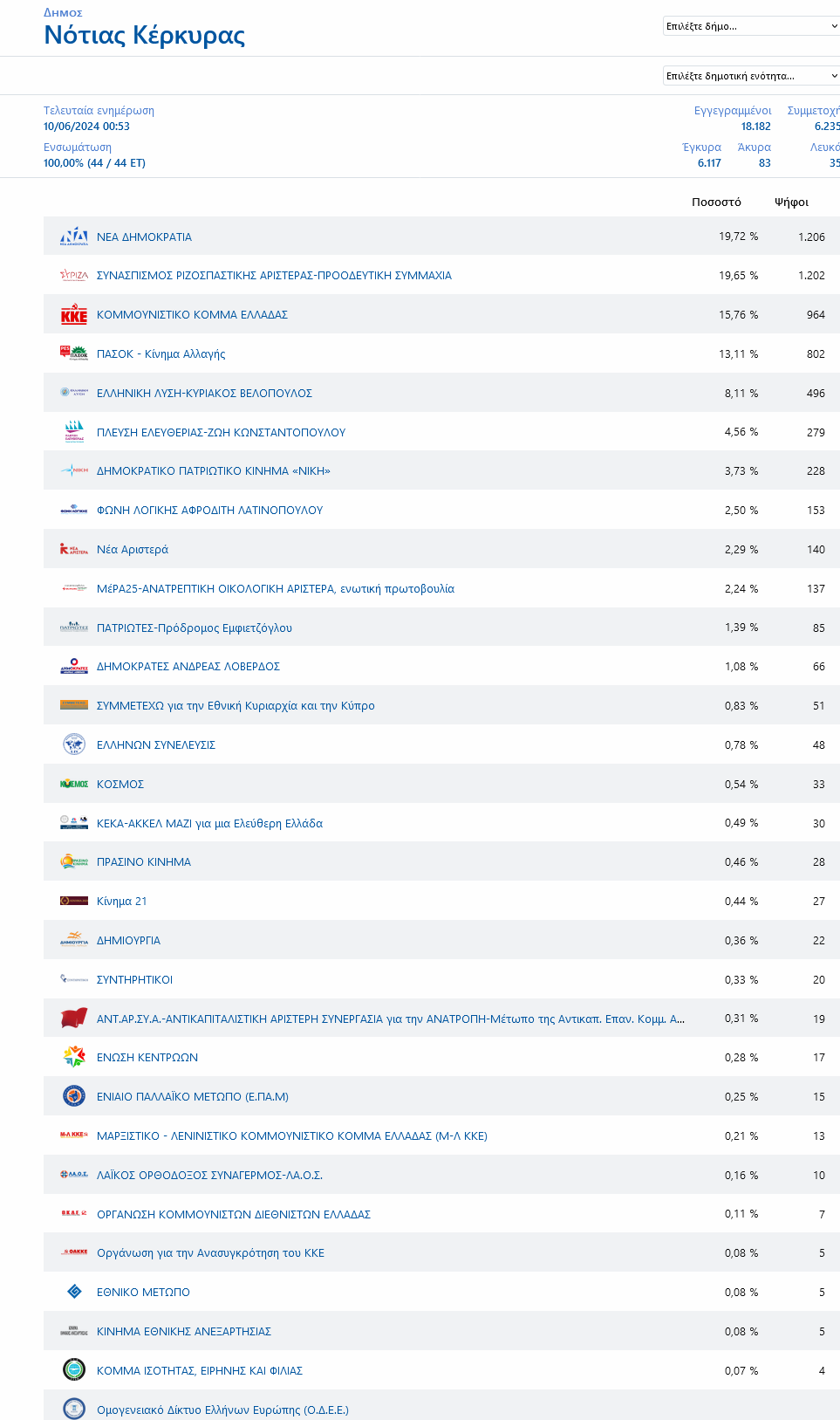Open the ΕΛΛΗΝΙΚΗ ΛΥΣΗ-ΚΥΡΙΑΚΟΣ ΒΕΛΟΠΟΥΛΟΣ link
The width and height of the screenshot is (840, 1420).
(204, 394)
